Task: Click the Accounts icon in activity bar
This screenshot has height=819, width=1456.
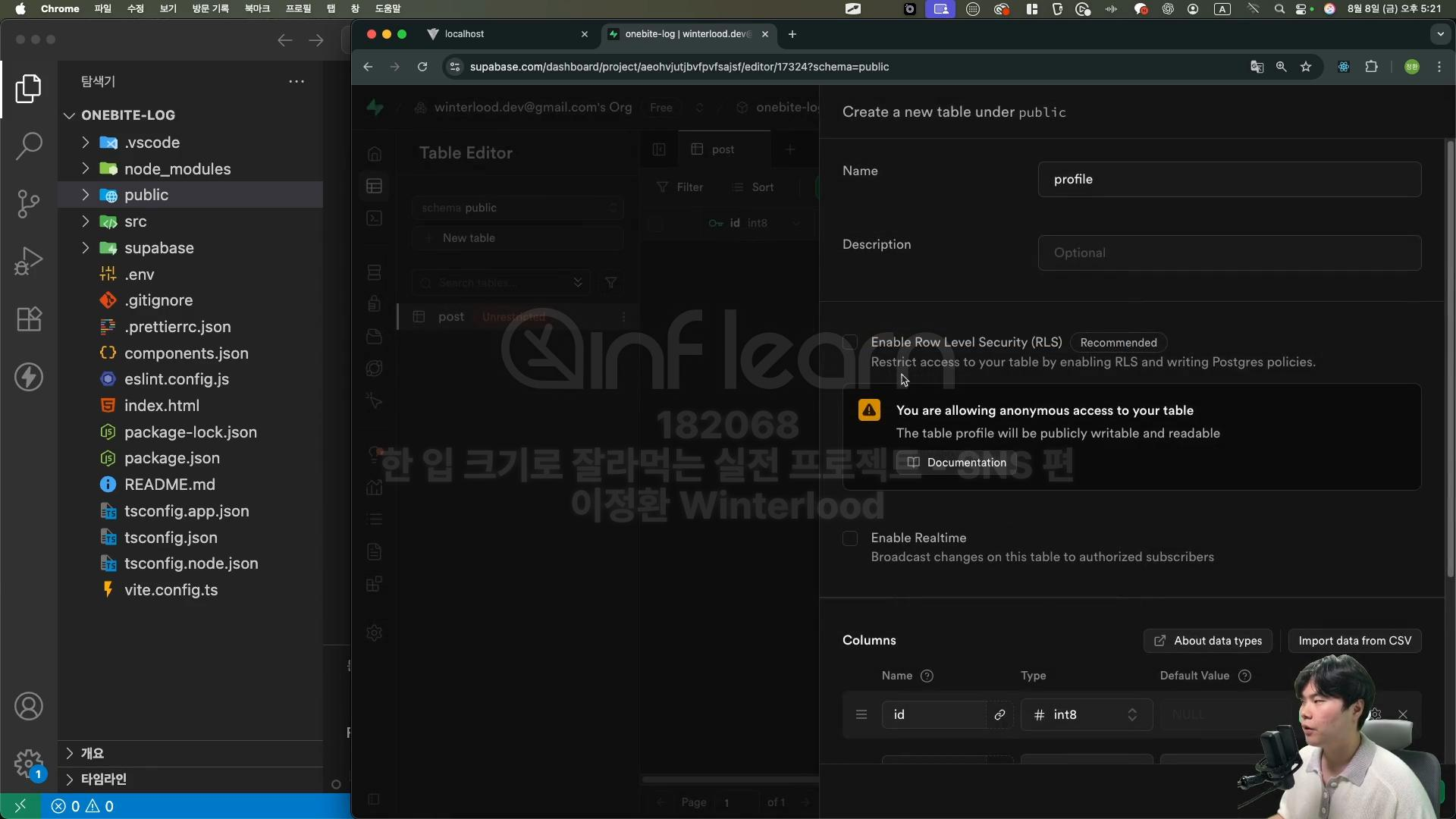Action: (29, 707)
